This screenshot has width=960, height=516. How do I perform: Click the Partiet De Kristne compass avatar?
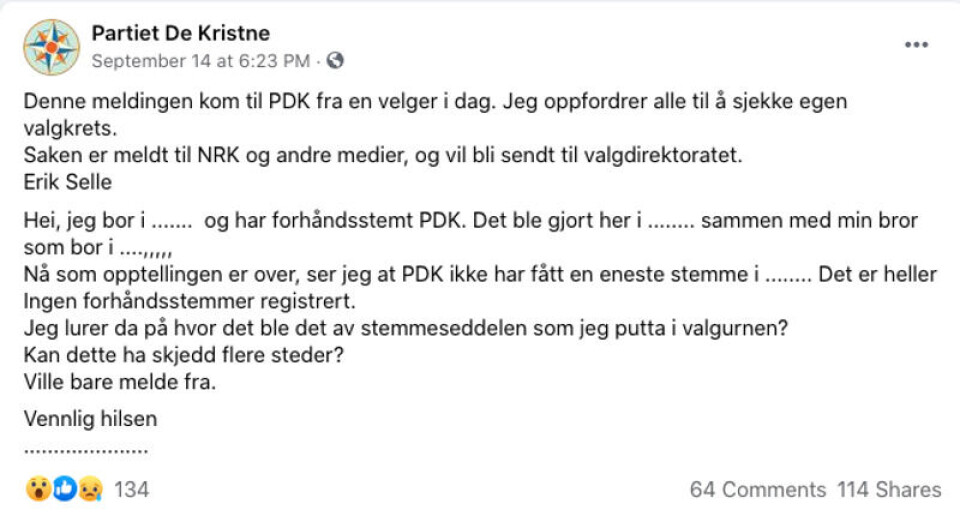(52, 46)
